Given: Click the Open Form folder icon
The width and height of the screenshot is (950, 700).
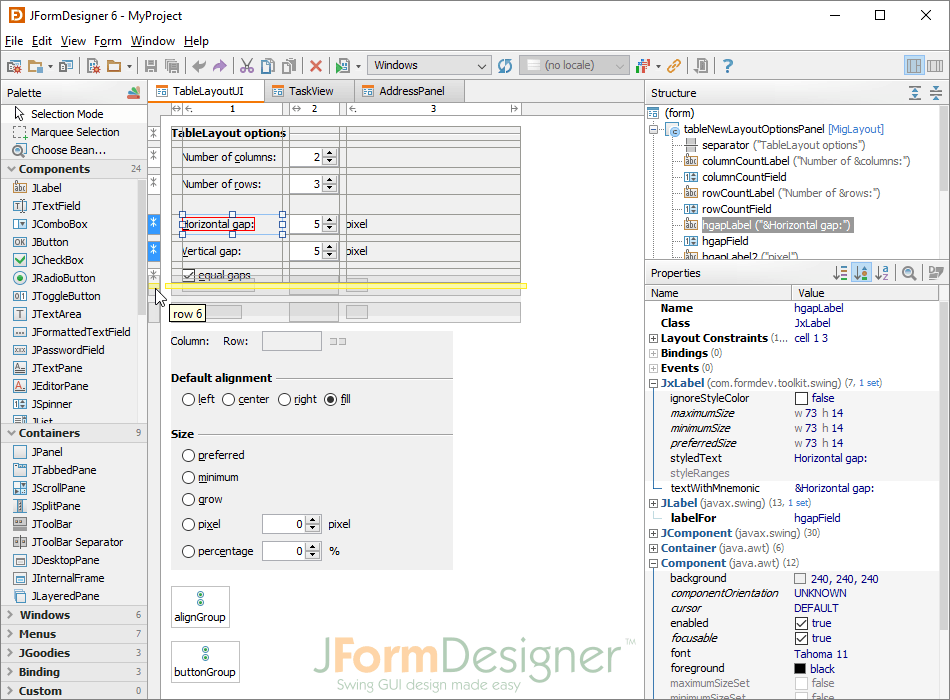Looking at the screenshot, I should [x=114, y=66].
